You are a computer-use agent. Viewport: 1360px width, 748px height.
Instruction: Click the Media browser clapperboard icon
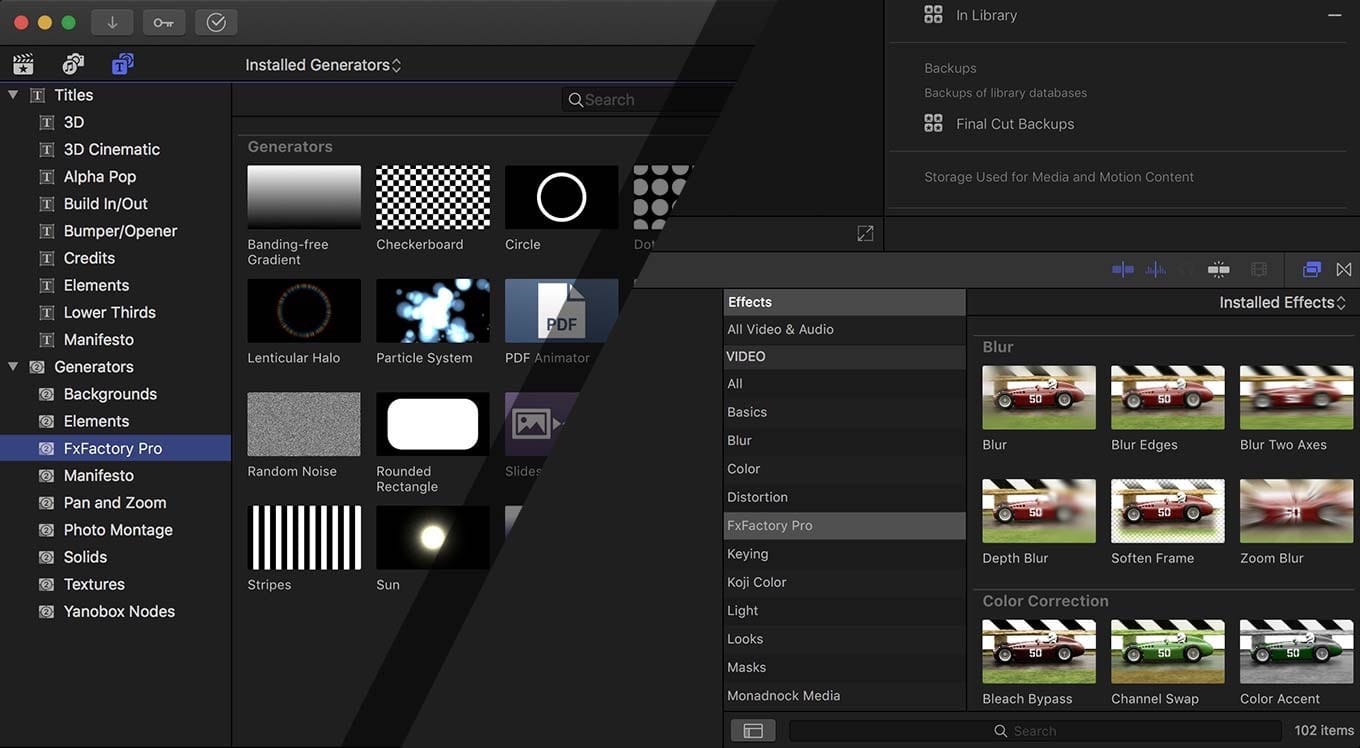coord(23,62)
